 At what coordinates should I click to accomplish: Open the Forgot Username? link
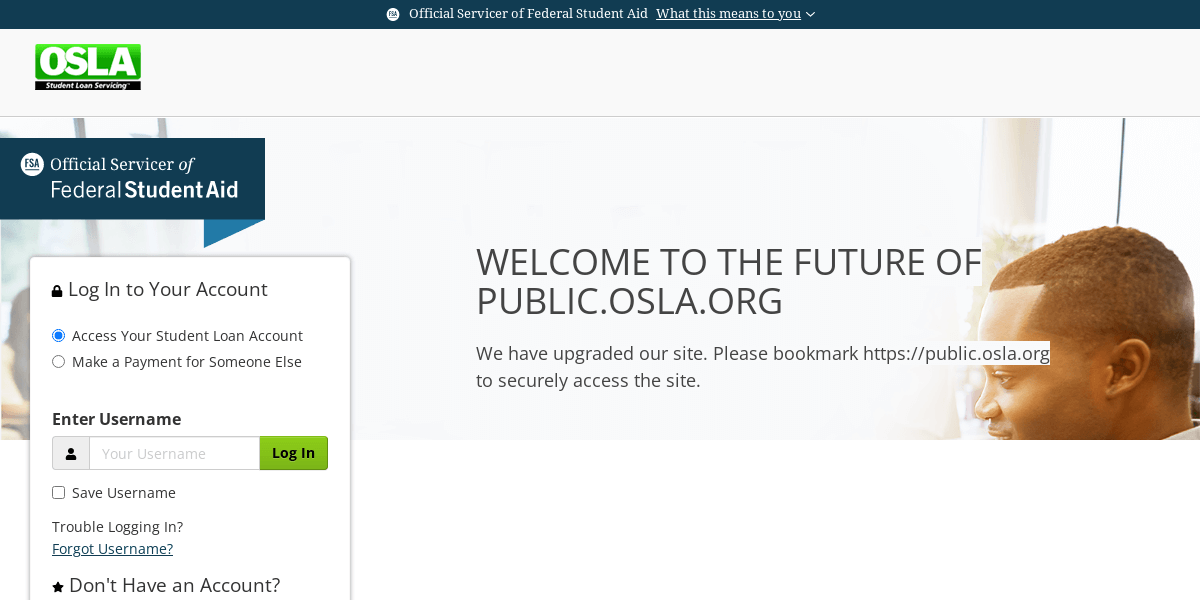(112, 549)
